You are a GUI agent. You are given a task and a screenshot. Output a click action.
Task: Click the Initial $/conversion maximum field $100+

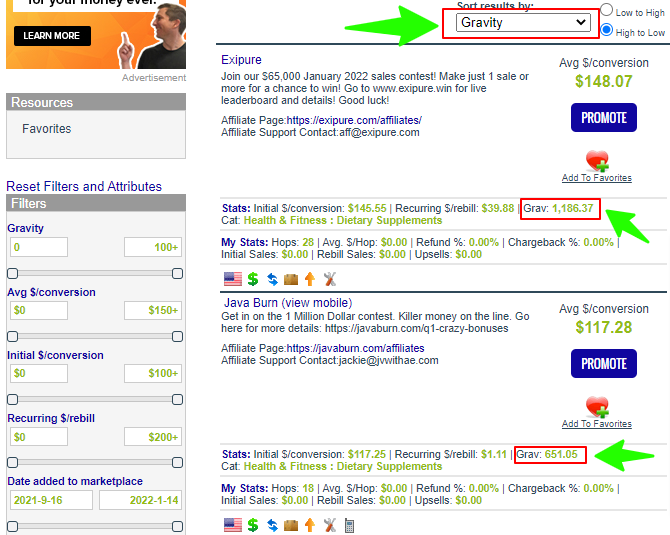pyautogui.click(x=153, y=373)
